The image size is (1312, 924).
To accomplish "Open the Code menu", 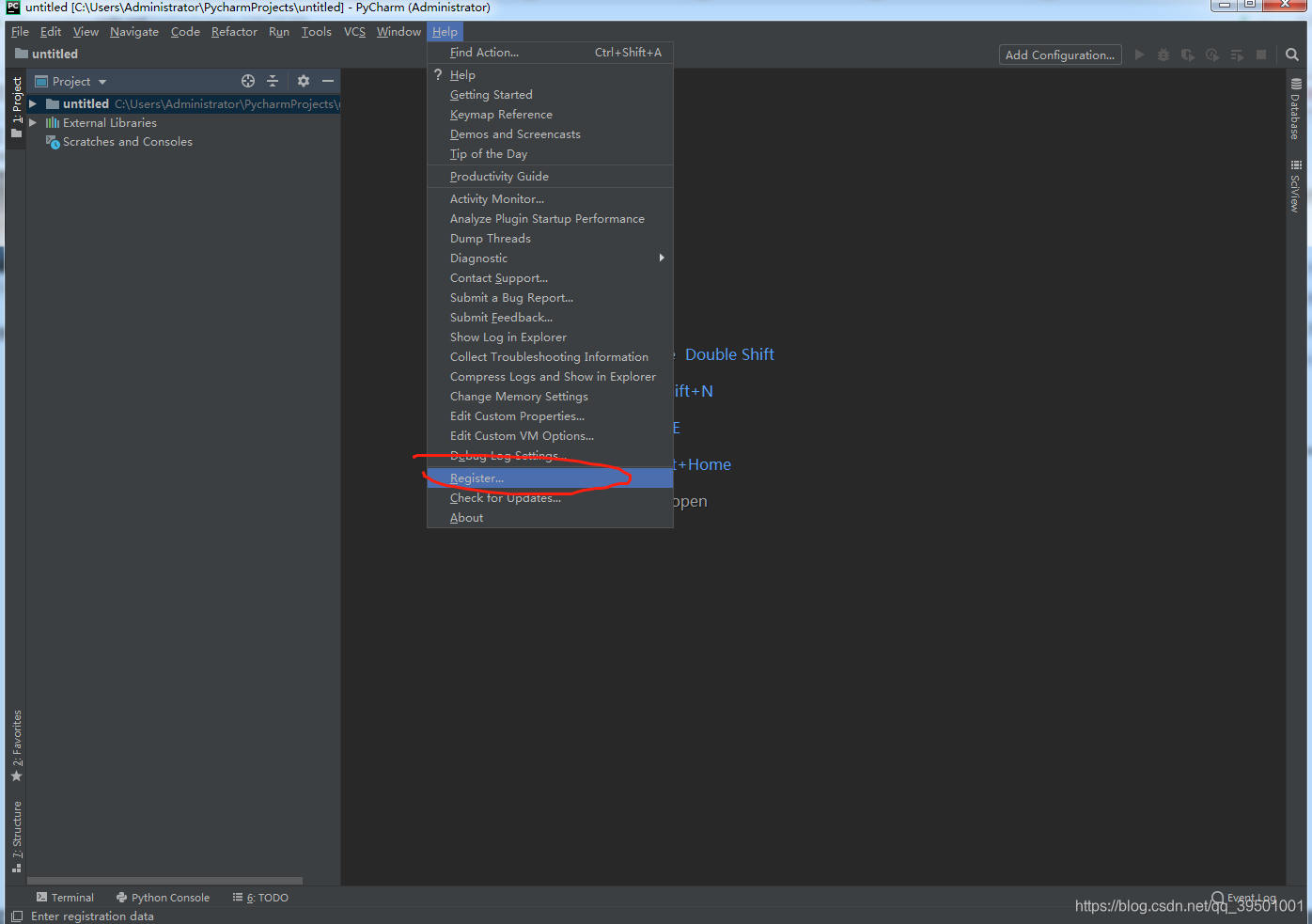I will click(x=185, y=32).
